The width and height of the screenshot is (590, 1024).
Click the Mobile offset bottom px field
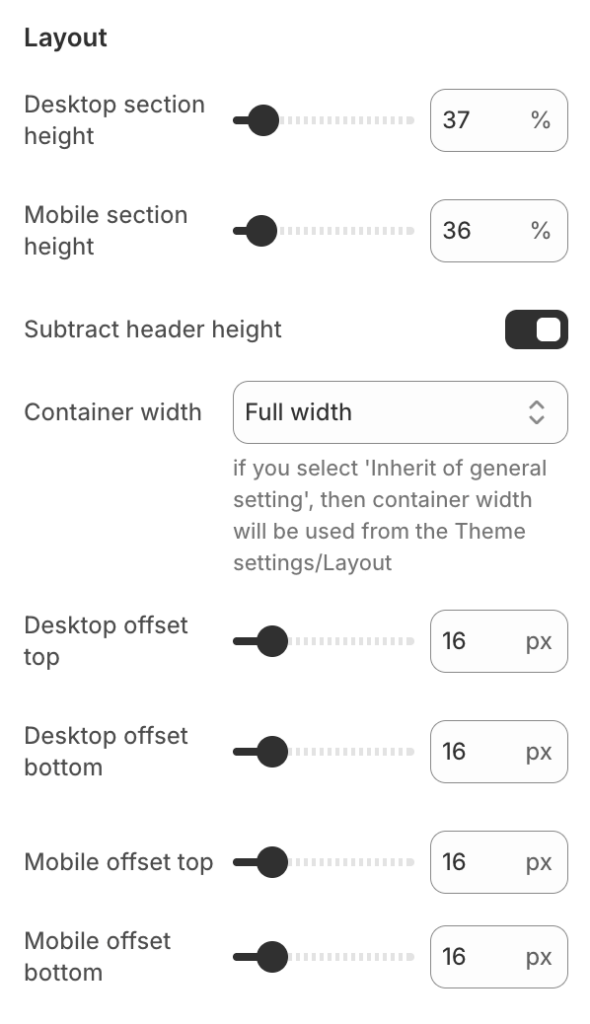click(499, 957)
